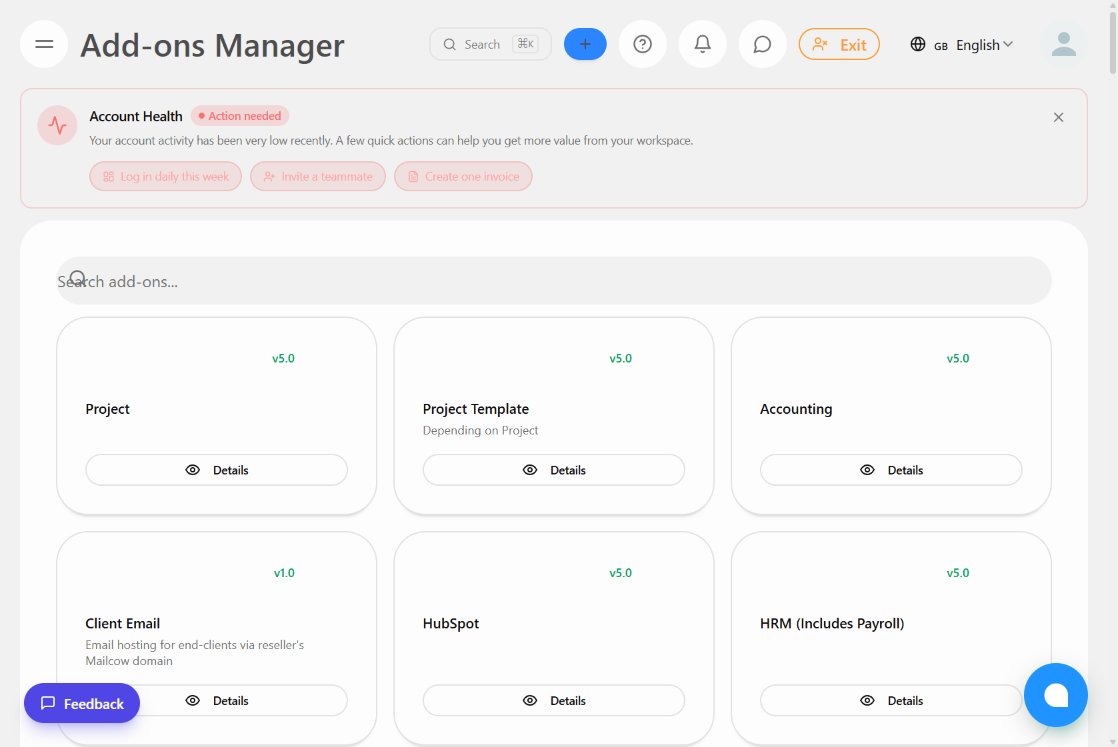1118x747 pixels.
Task: Click the blue plus button in the header
Action: (x=585, y=43)
